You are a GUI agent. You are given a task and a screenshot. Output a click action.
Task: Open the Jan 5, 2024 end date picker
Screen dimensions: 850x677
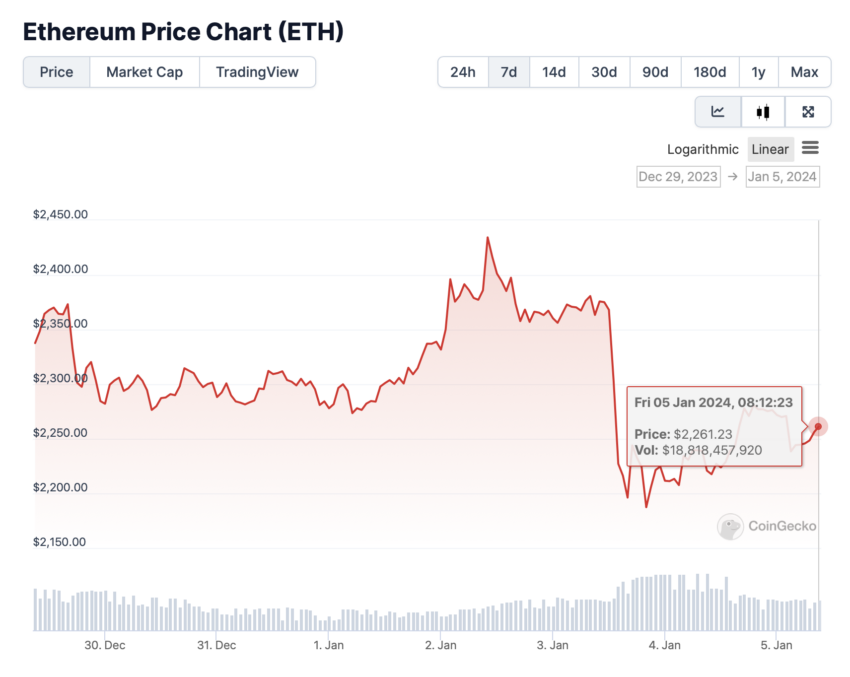(x=782, y=177)
